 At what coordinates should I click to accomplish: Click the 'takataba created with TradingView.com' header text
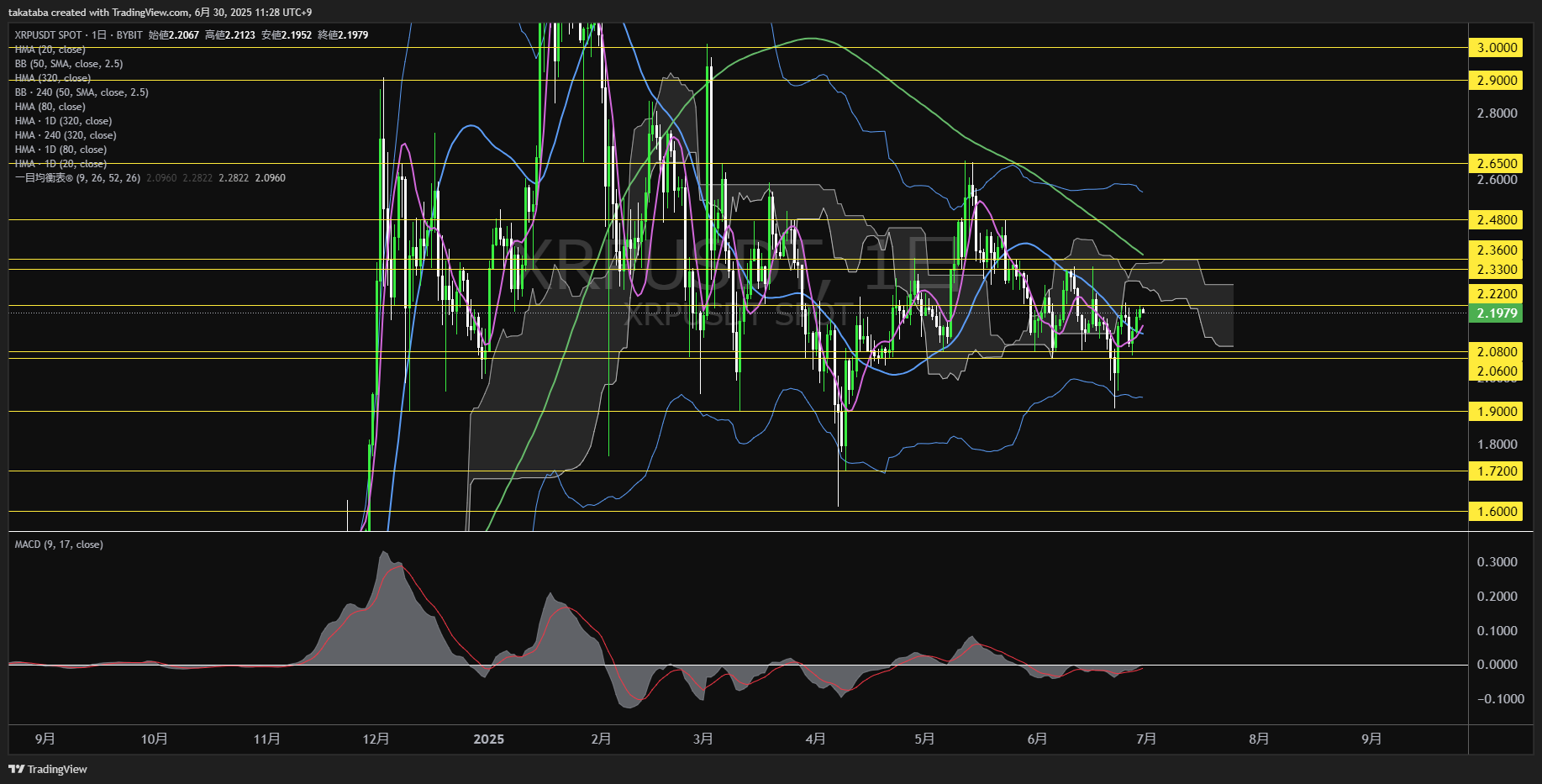(99, 13)
